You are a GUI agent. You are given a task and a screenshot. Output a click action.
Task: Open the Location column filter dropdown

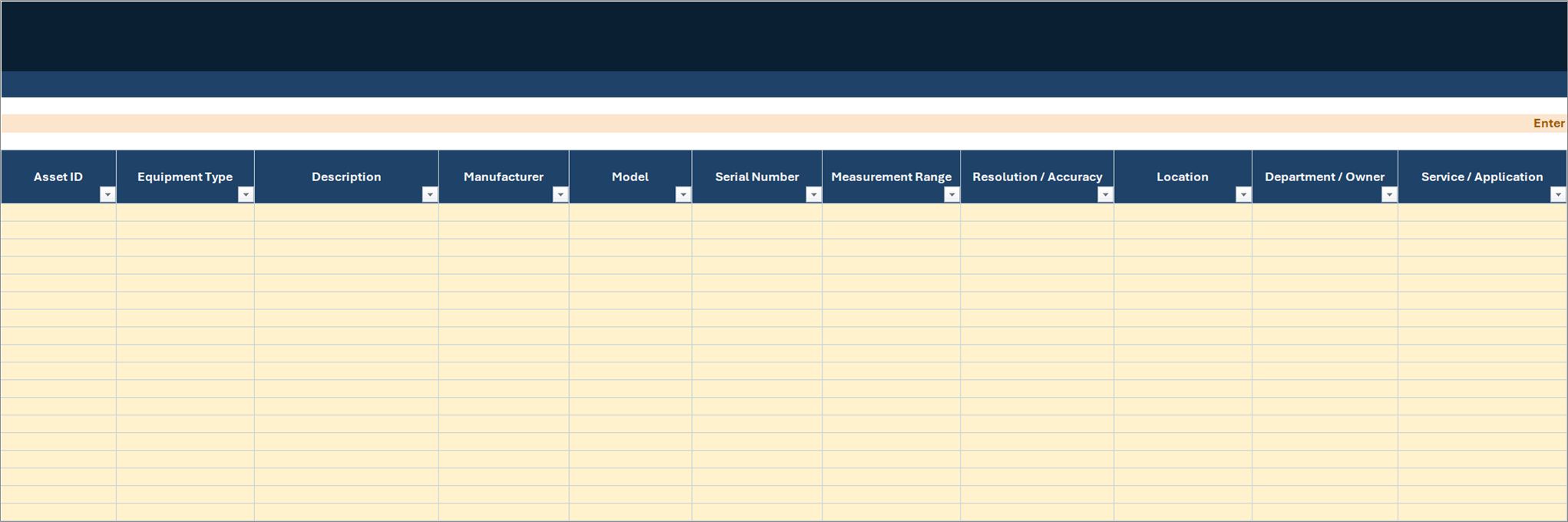pyautogui.click(x=1244, y=195)
